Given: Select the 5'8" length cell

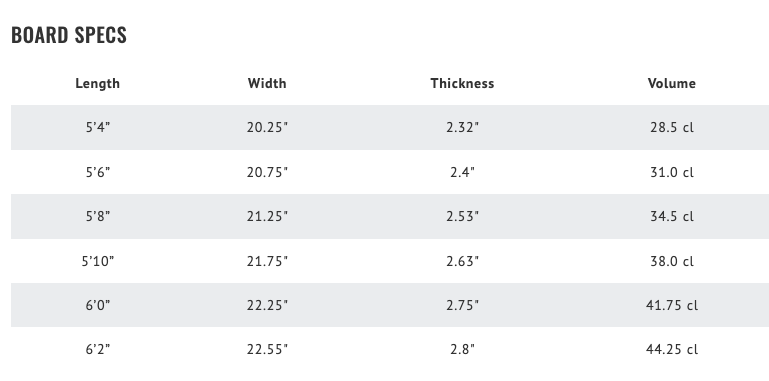Looking at the screenshot, I should point(98,216).
